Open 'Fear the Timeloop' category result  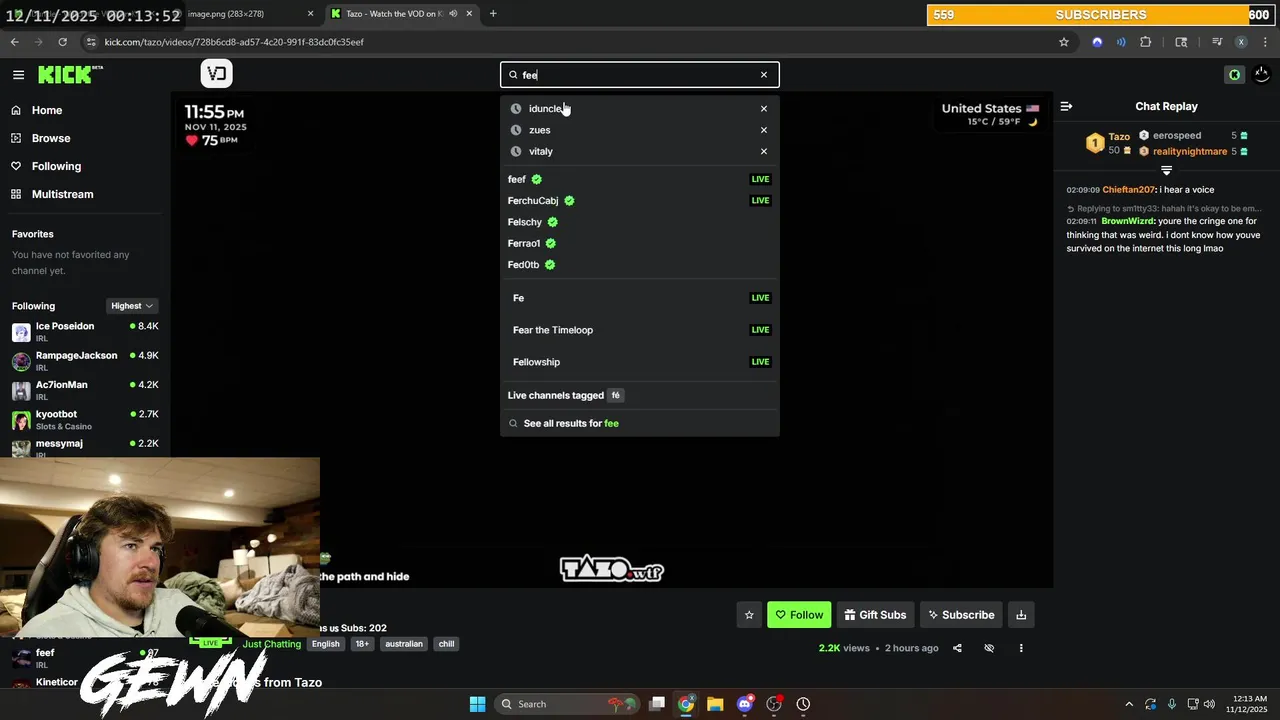[x=639, y=330]
